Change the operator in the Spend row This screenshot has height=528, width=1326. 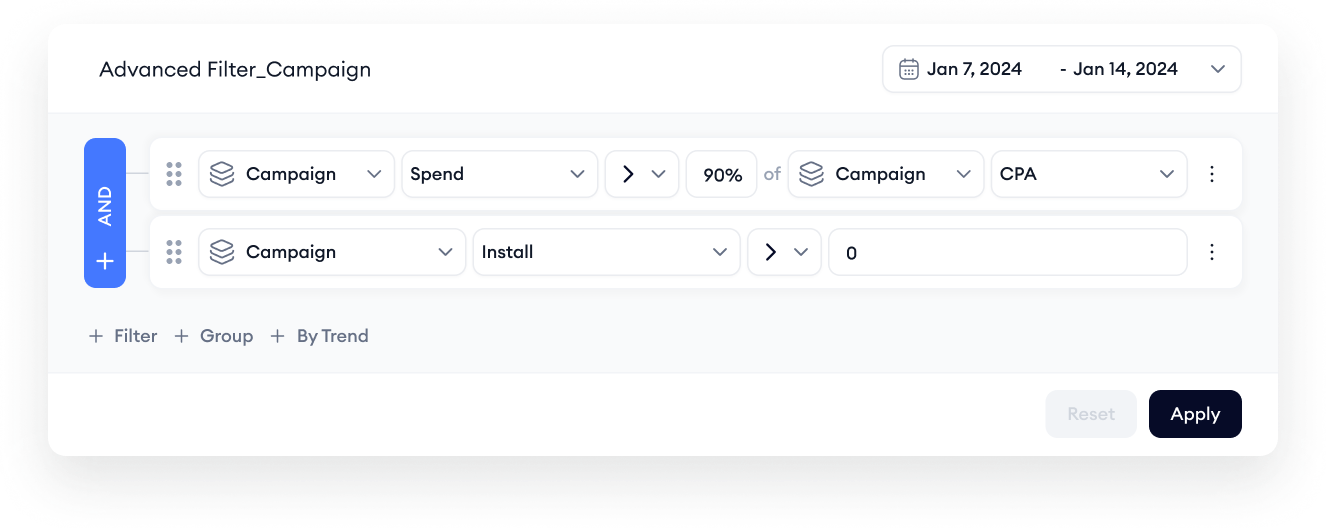(642, 174)
